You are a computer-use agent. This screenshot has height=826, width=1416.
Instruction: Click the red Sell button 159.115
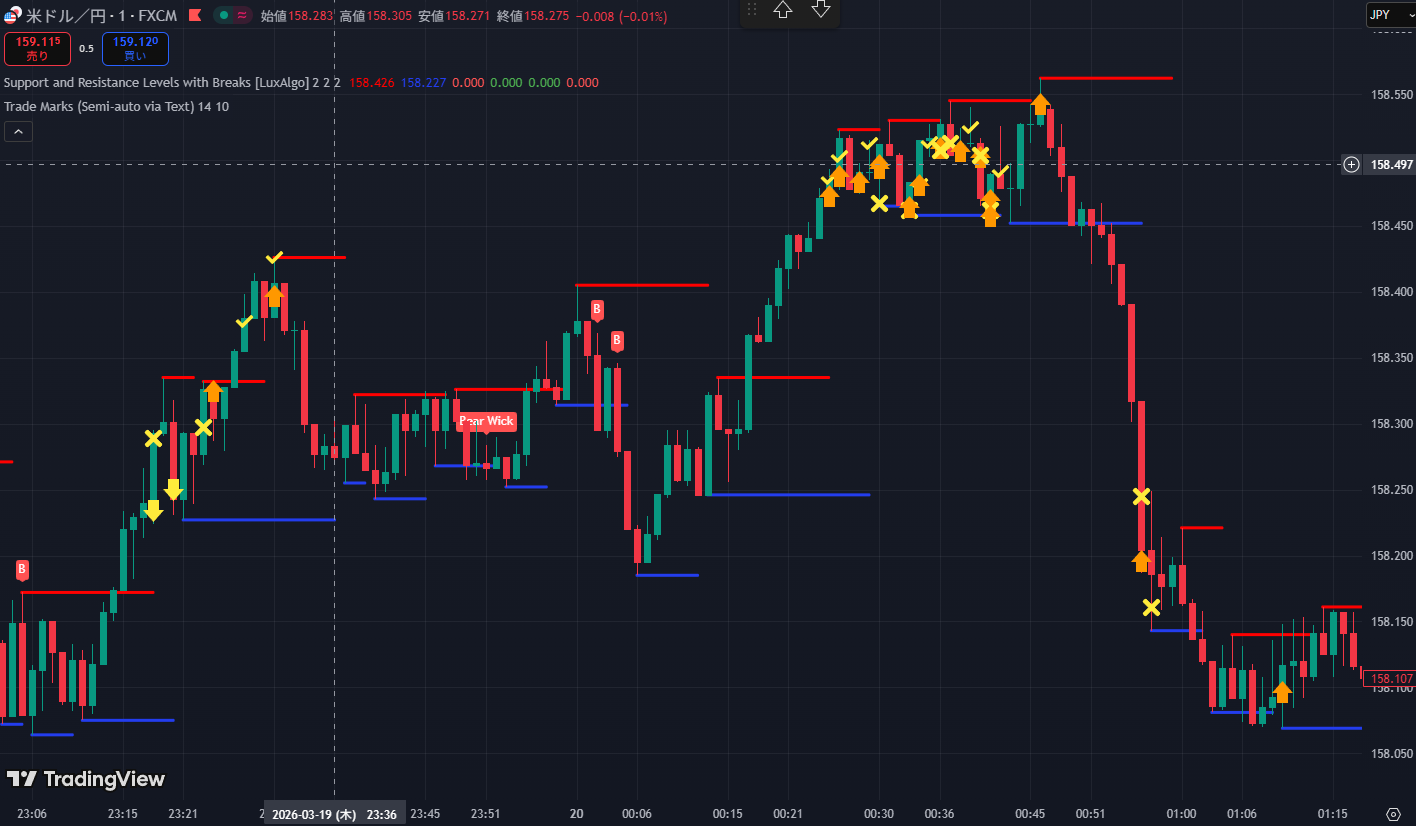(x=37, y=48)
